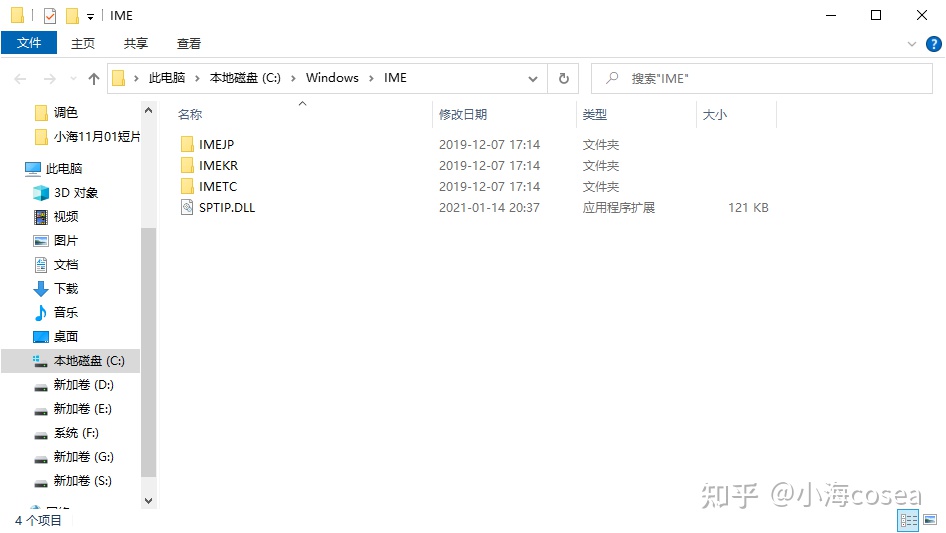Open 新加卷 (G:) drive

pyautogui.click(x=83, y=456)
